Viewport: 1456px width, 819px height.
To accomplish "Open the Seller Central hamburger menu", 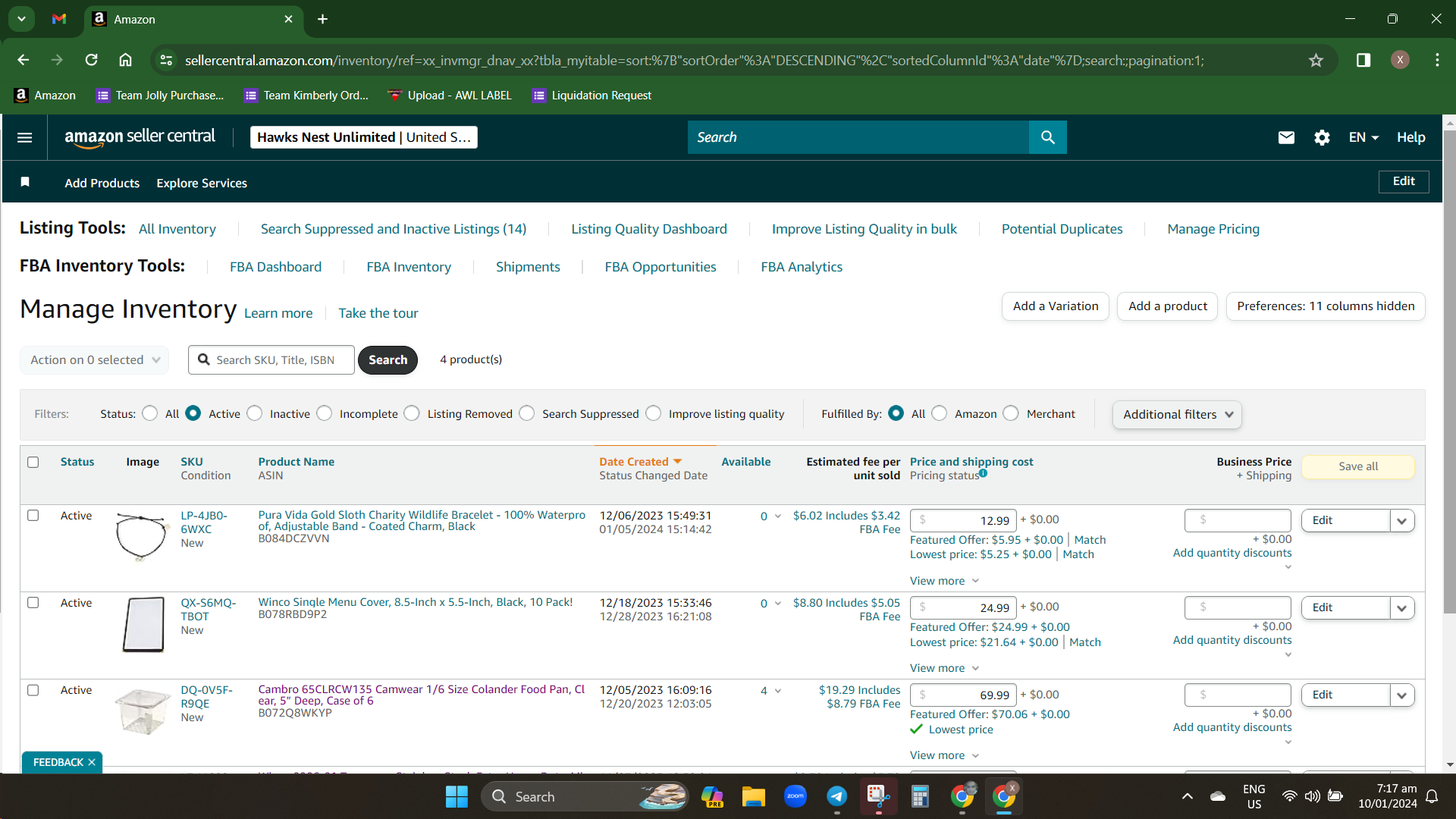I will pyautogui.click(x=24, y=137).
